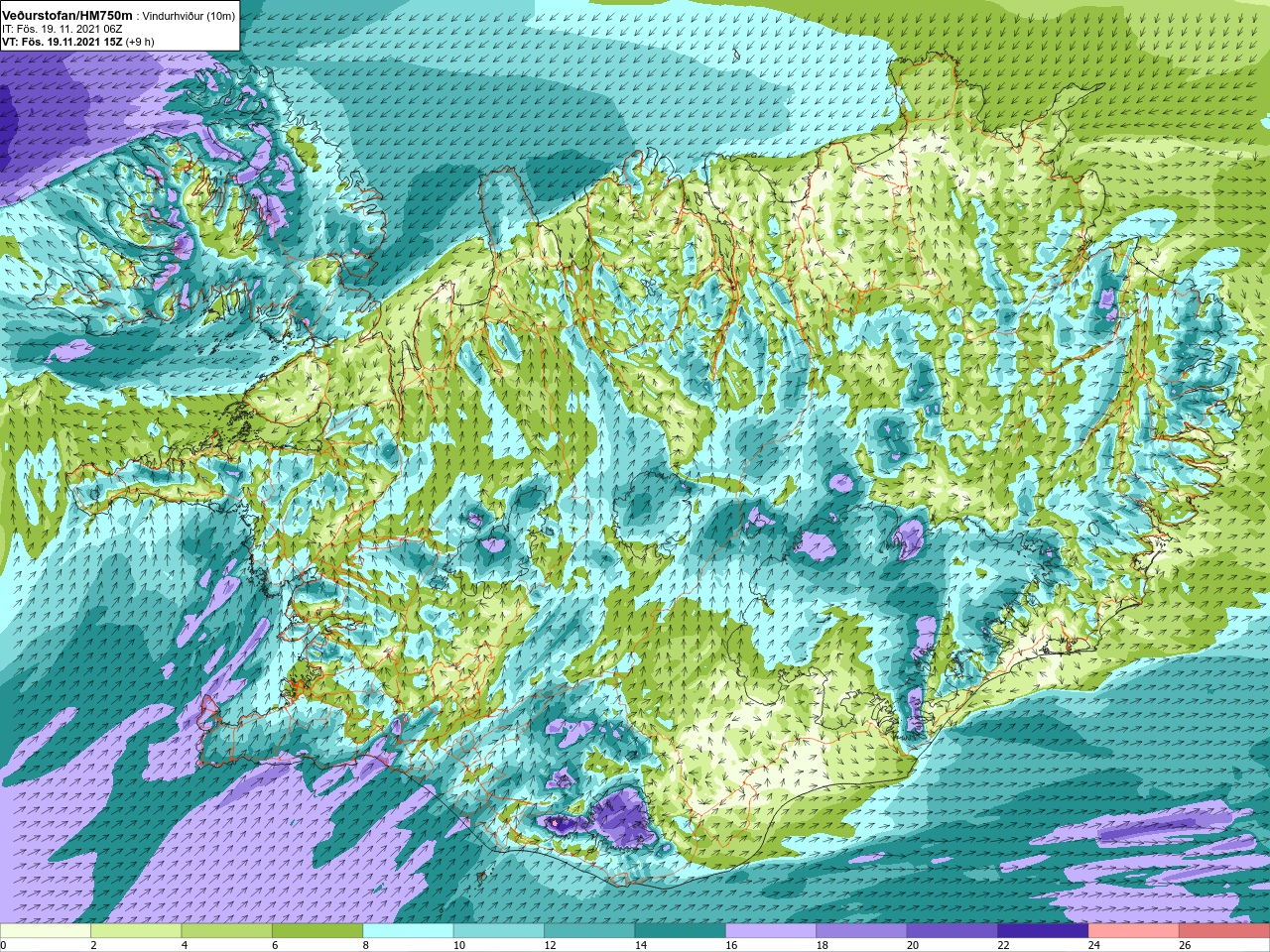Screen dimensions: 1270x952
Task: Click the medium purple 18–20 legend swatch
Action: [x=862, y=931]
